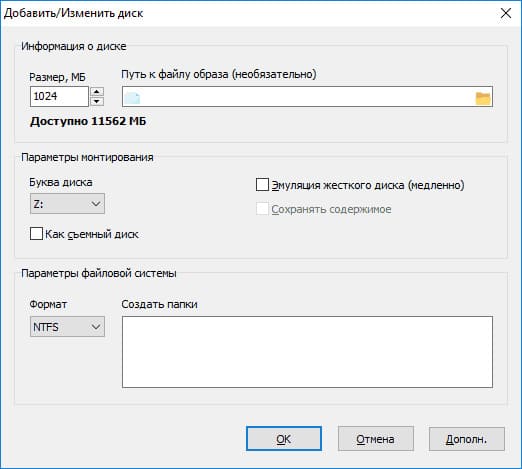Open the folder browse icon for image path

(x=483, y=98)
